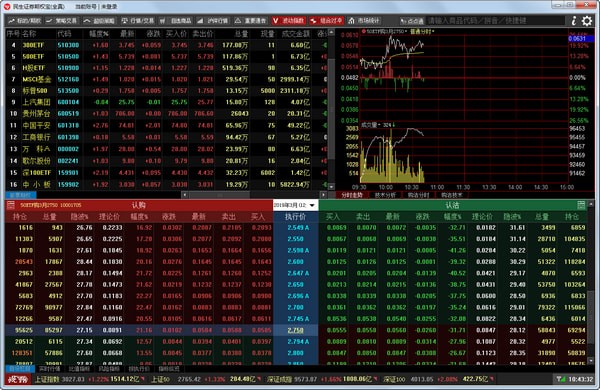Open the 重要通告 warning-triangle toolbar item

coord(251,21)
